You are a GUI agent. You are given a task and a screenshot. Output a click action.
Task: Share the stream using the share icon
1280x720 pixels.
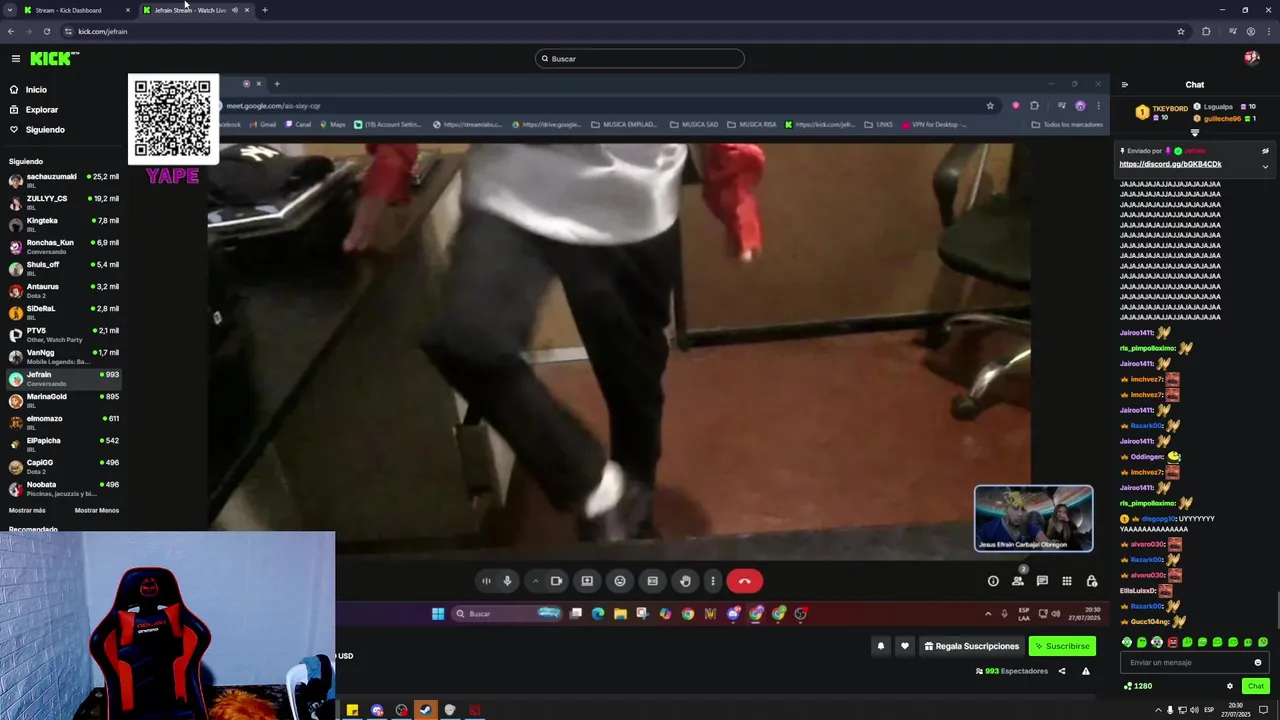click(1062, 671)
